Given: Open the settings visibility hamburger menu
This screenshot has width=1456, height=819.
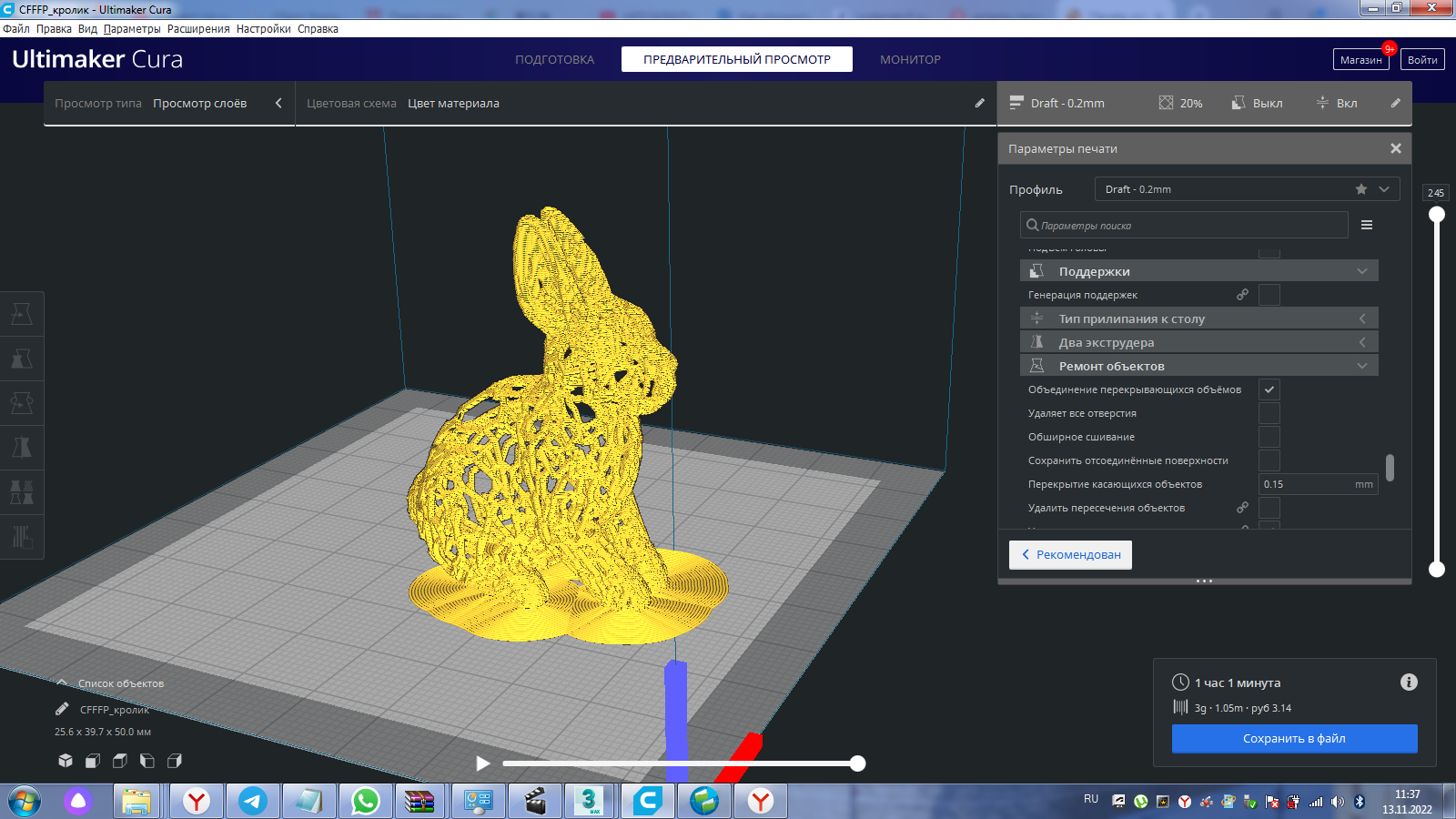Looking at the screenshot, I should pos(1366,225).
